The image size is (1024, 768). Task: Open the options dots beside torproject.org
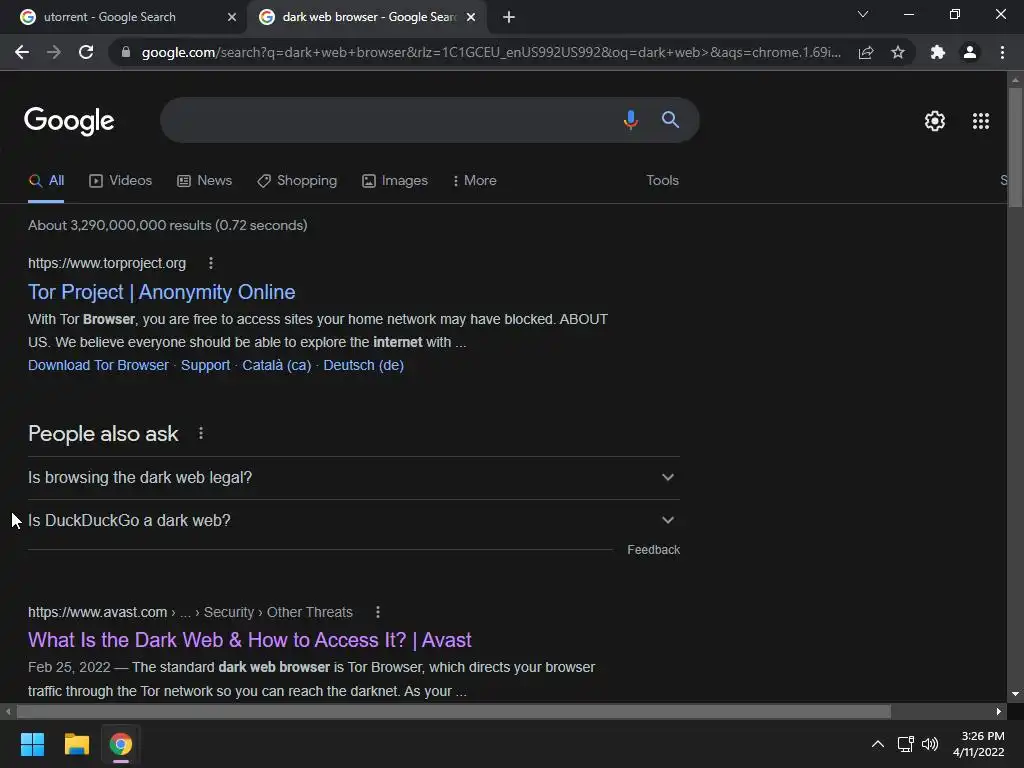tap(210, 263)
